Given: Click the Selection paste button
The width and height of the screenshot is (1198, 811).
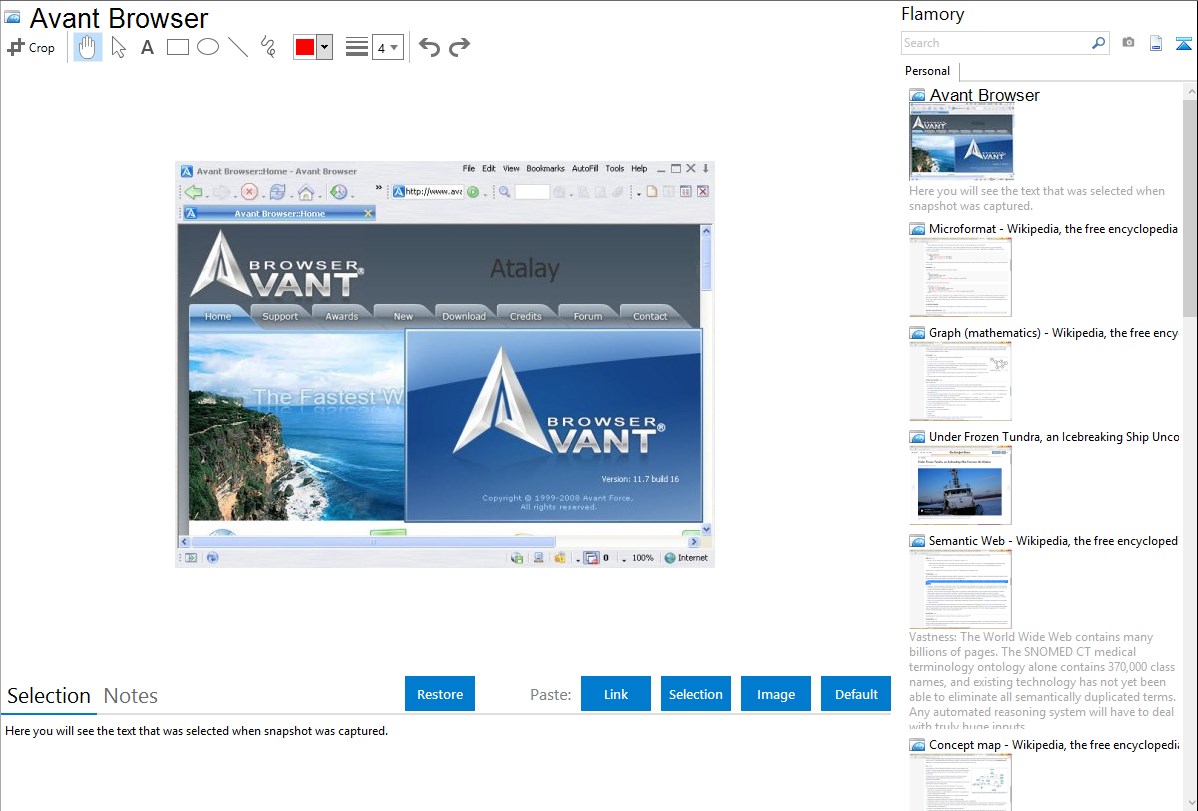Looking at the screenshot, I should tap(695, 694).
